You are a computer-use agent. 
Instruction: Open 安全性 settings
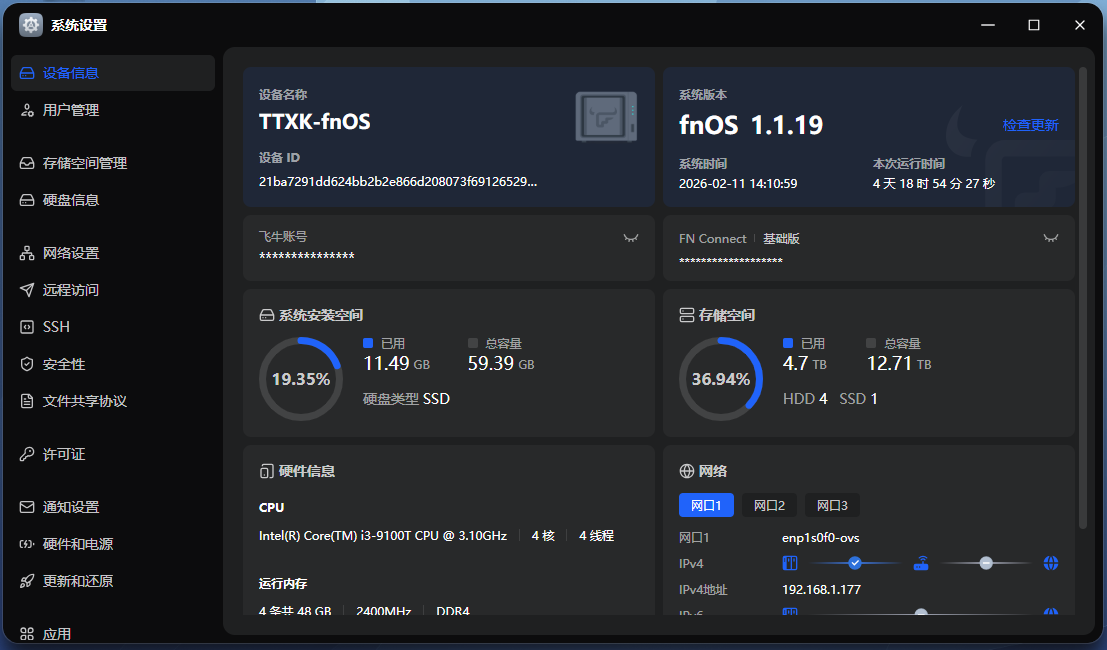(x=113, y=364)
